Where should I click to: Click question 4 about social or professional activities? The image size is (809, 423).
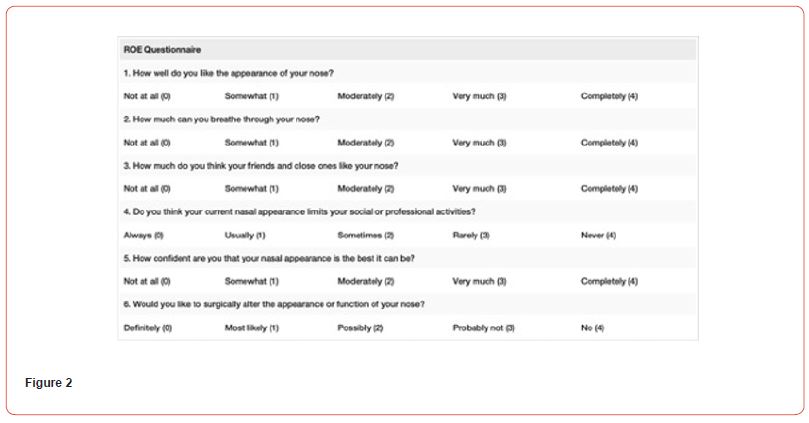299,211
